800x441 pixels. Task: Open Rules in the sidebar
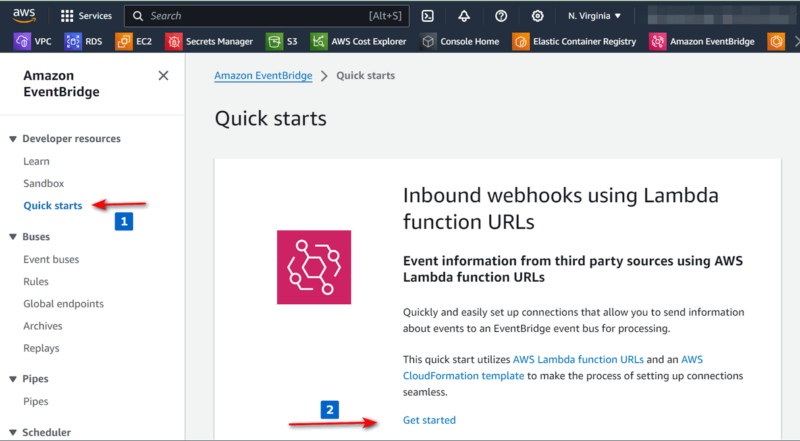[x=36, y=281]
